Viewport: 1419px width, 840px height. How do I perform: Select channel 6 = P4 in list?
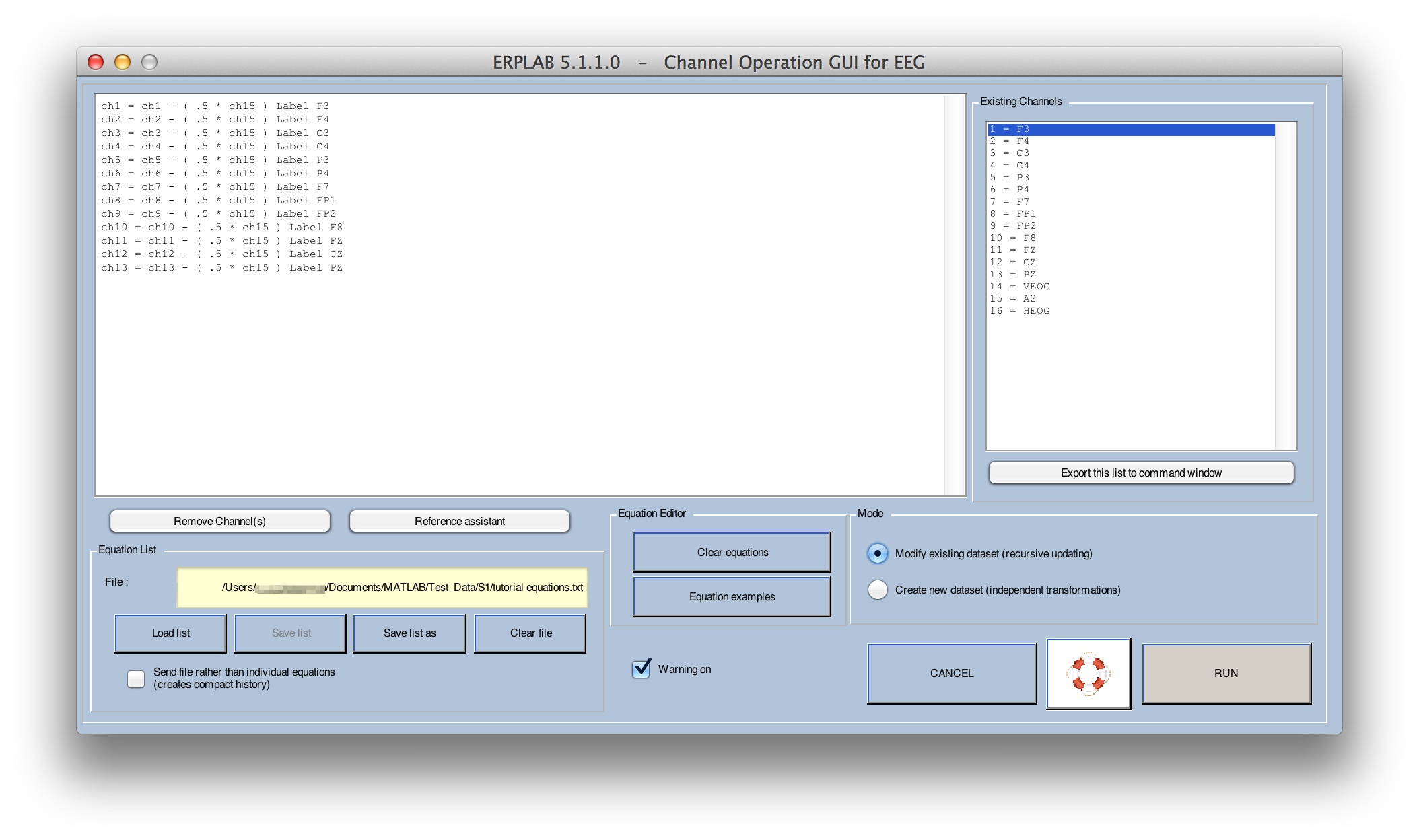tap(1131, 190)
